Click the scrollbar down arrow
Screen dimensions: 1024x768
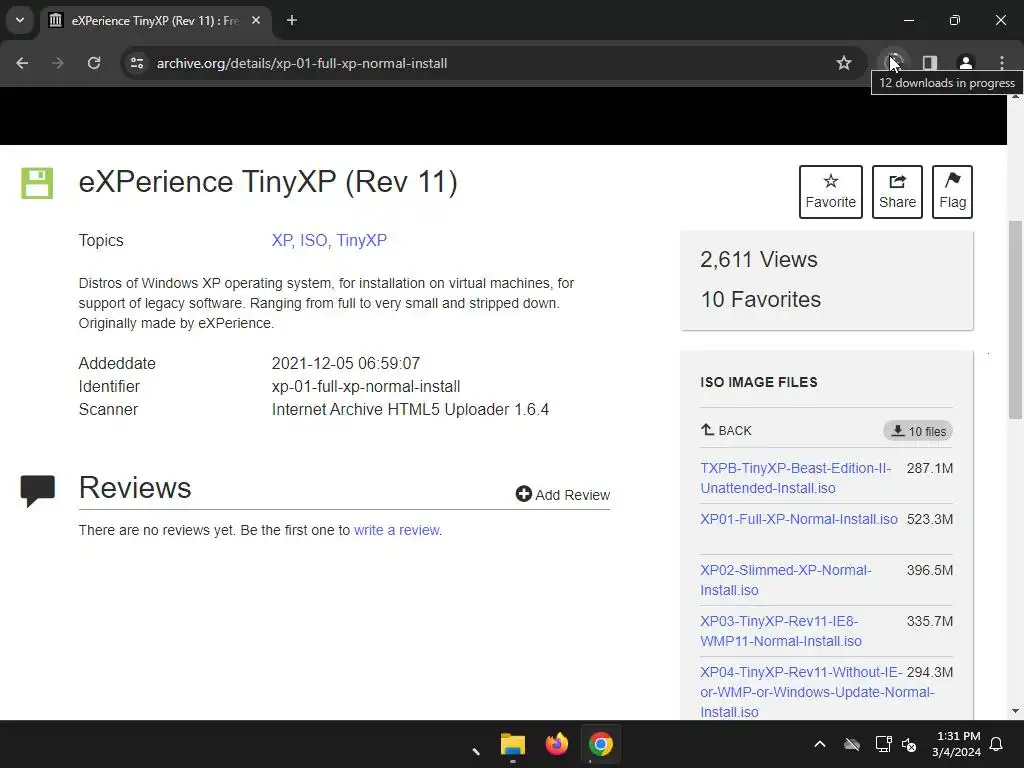click(x=1015, y=711)
